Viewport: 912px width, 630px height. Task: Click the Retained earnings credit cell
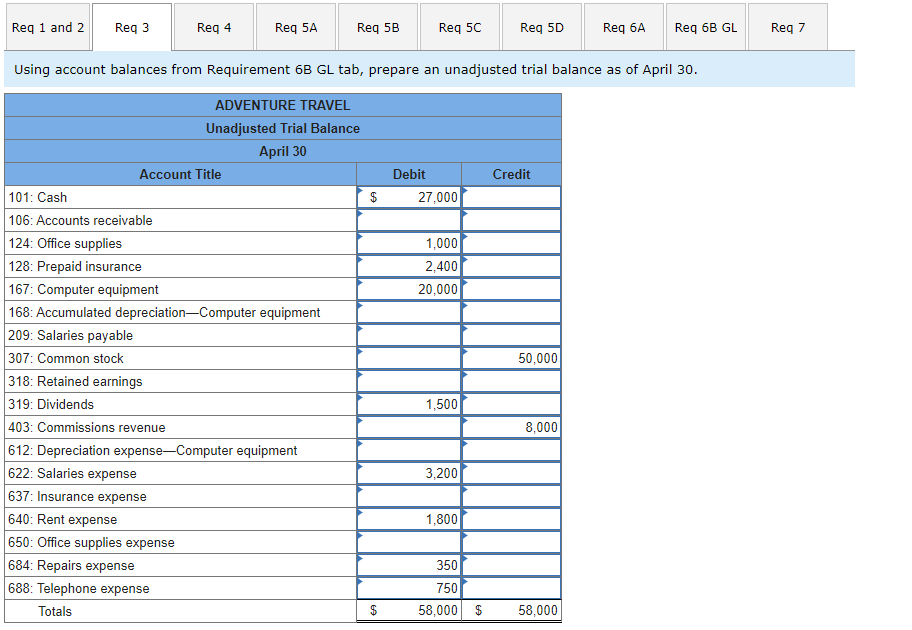tap(512, 381)
